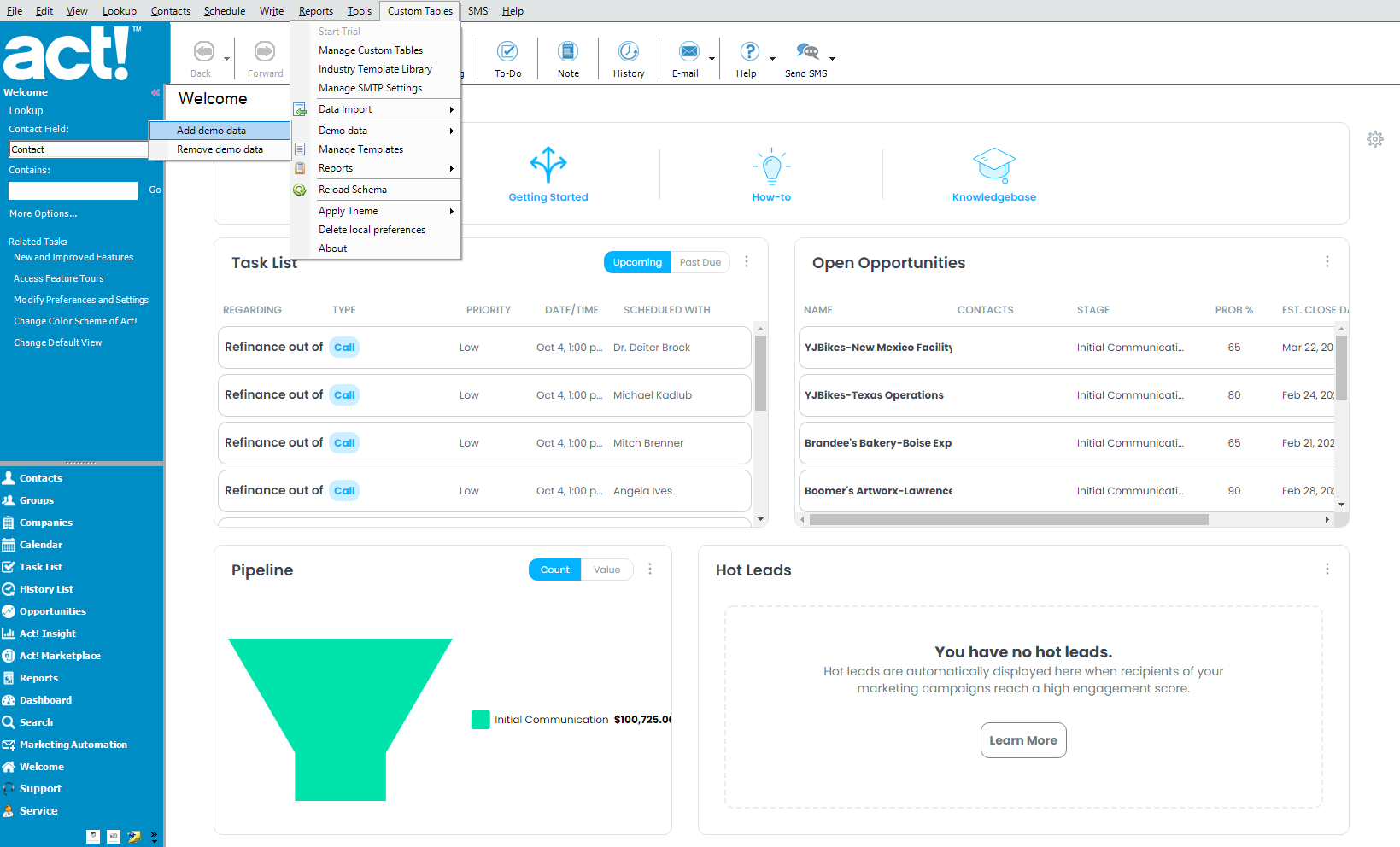The height and width of the screenshot is (847, 1400).
Task: Open Opportunities in the navigation bar
Action: (x=52, y=611)
